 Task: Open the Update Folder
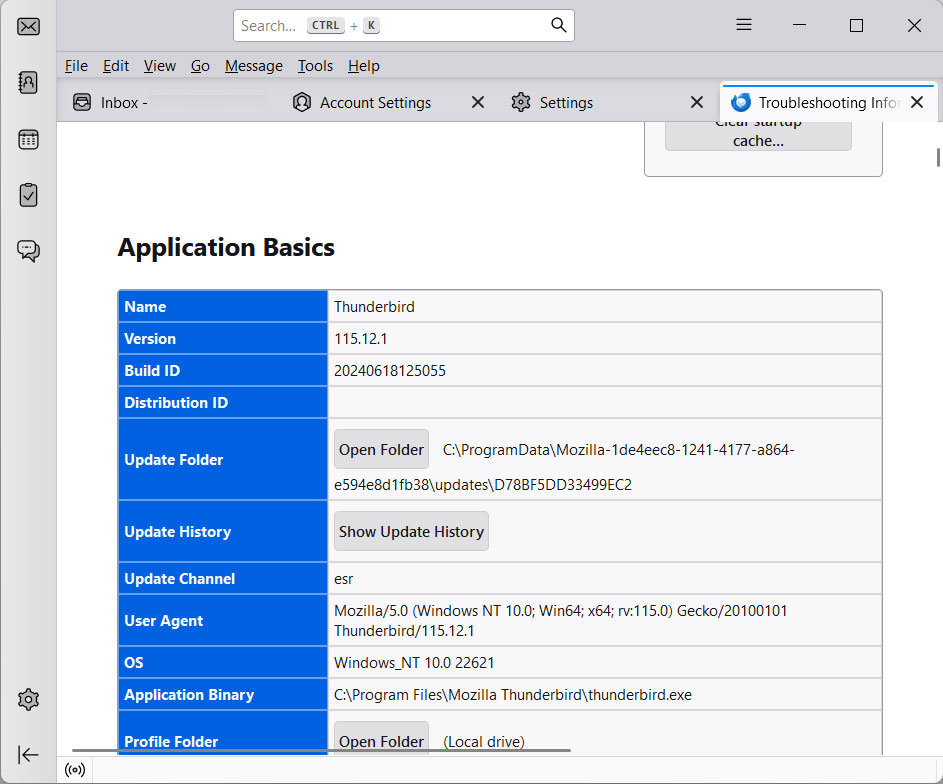[x=381, y=448]
